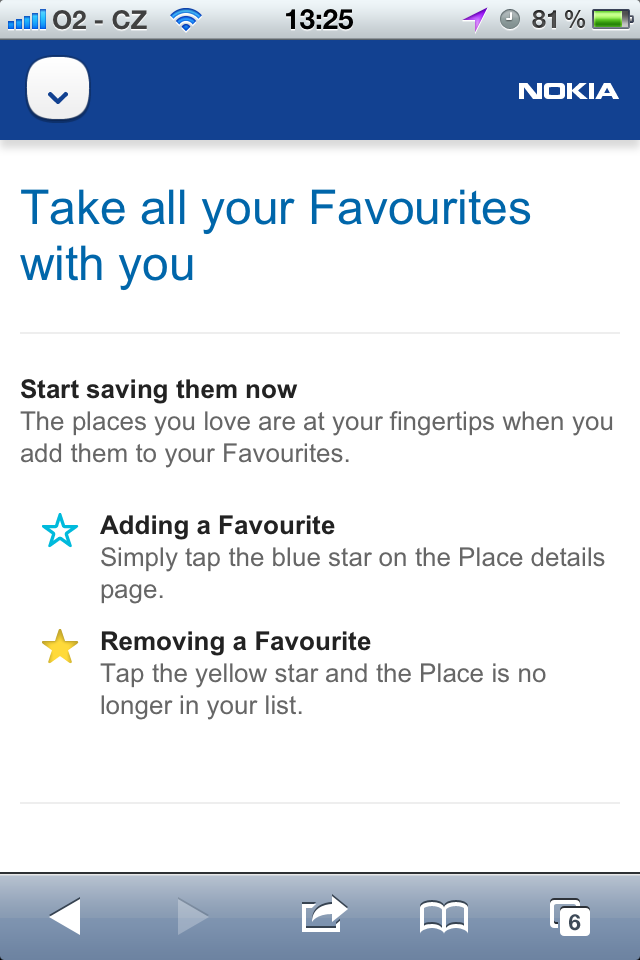Screen dimensions: 640x960
Task: Open the Safari share menu
Action: pos(323,913)
